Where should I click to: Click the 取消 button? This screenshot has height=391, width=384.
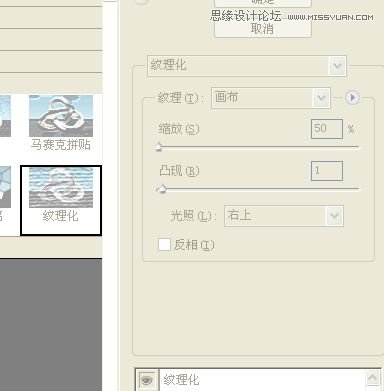click(263, 29)
